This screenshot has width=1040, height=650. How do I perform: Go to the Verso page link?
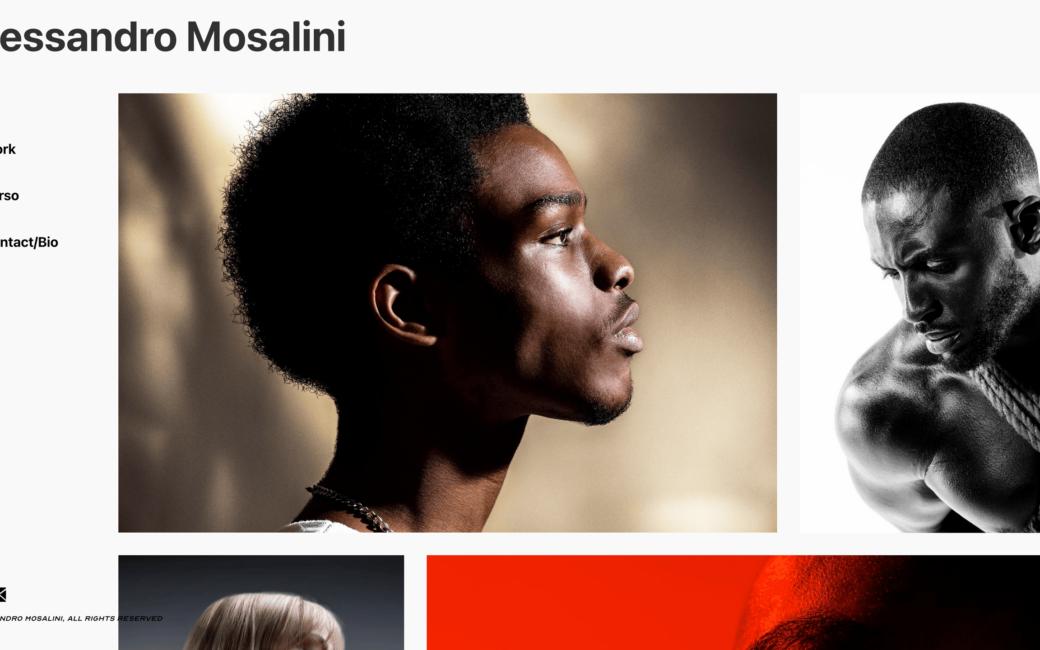pos(9,196)
